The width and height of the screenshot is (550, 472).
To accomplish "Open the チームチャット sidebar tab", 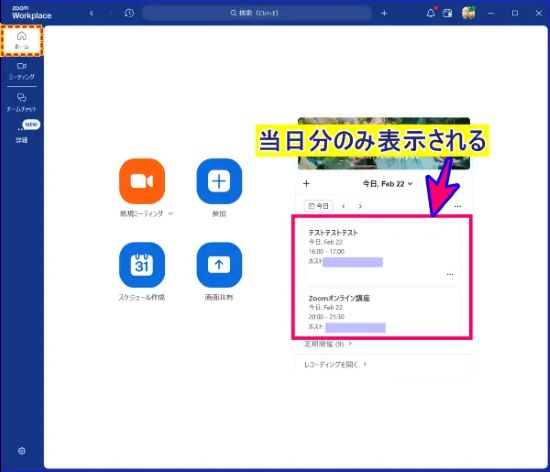I will (x=22, y=102).
